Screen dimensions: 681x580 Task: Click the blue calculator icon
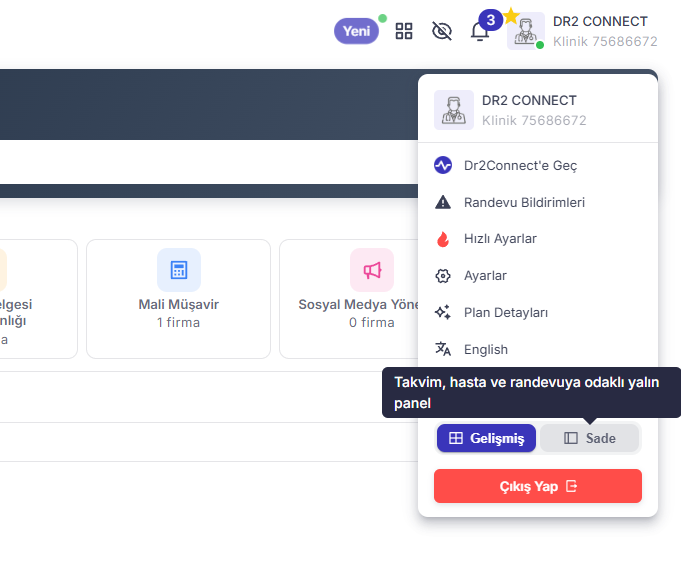(x=179, y=270)
